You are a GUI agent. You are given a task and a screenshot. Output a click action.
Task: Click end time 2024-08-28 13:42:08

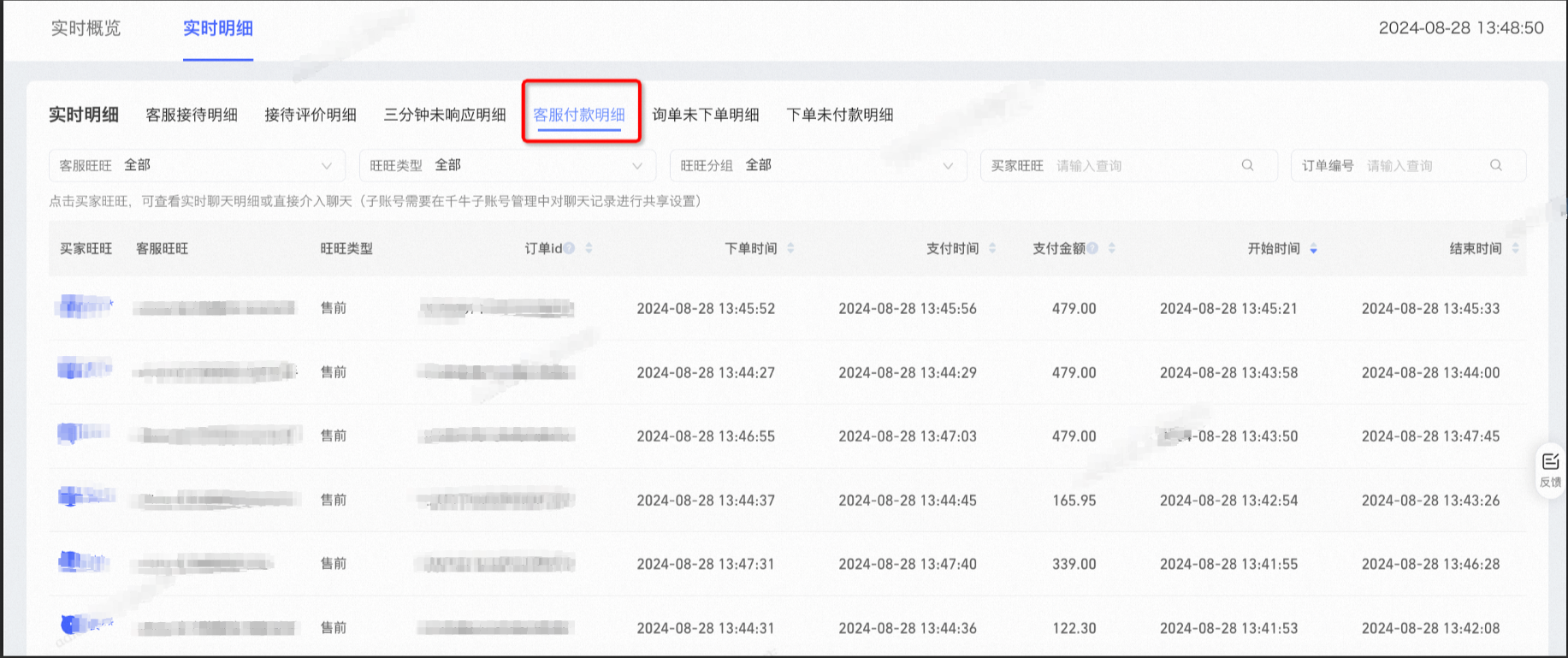coord(1431,628)
